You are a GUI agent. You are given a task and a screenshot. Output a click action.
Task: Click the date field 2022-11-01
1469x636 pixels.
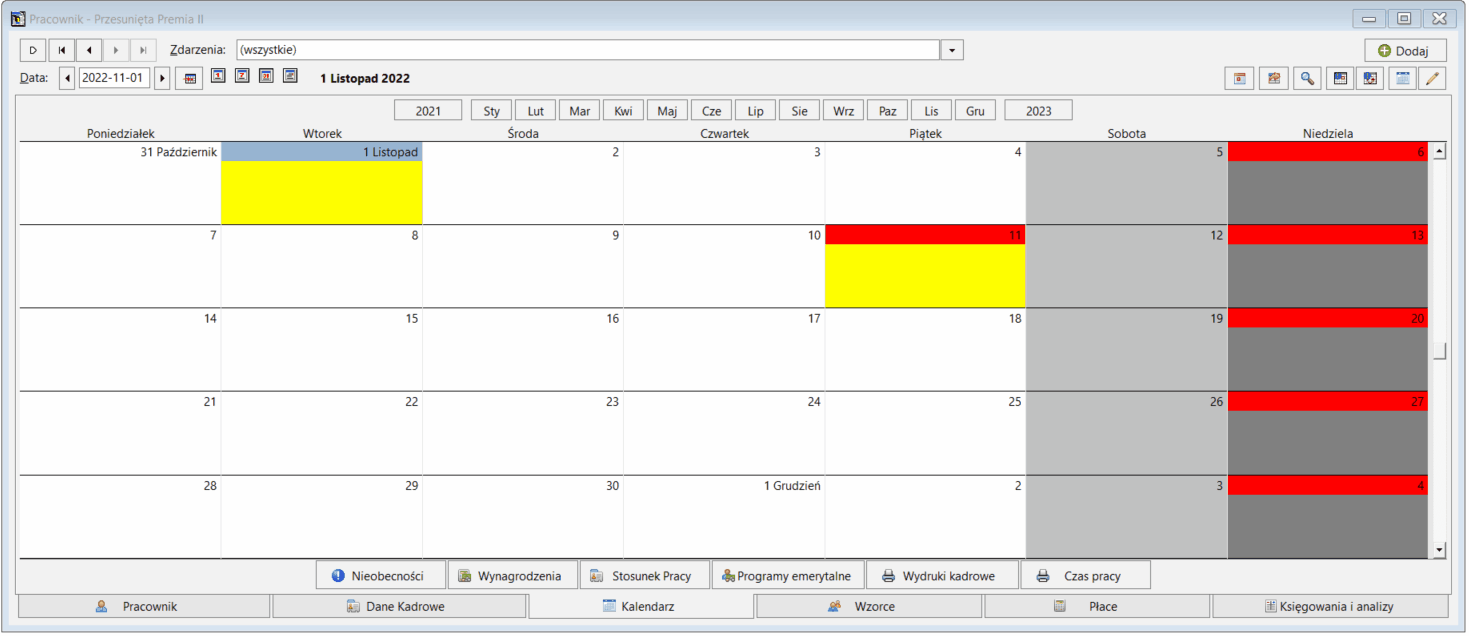pyautogui.click(x=114, y=78)
